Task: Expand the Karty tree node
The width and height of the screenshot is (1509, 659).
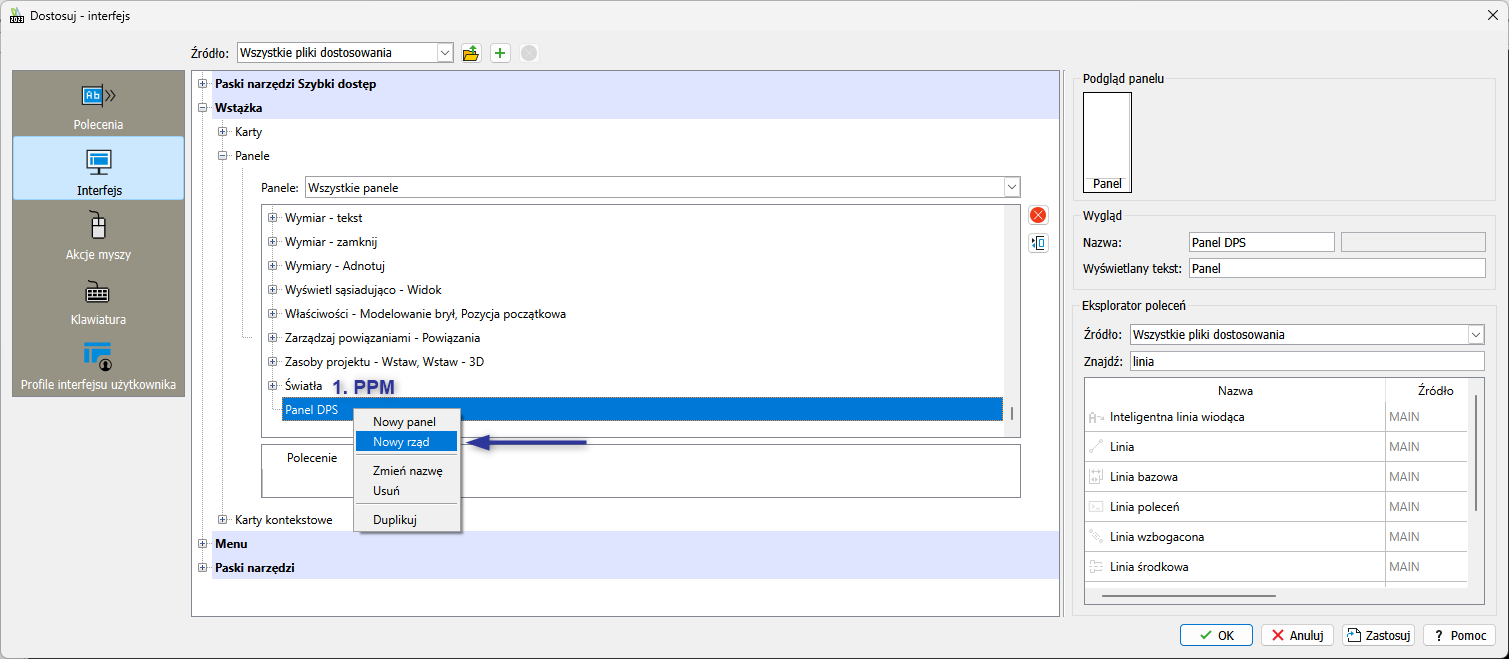Action: 223,132
